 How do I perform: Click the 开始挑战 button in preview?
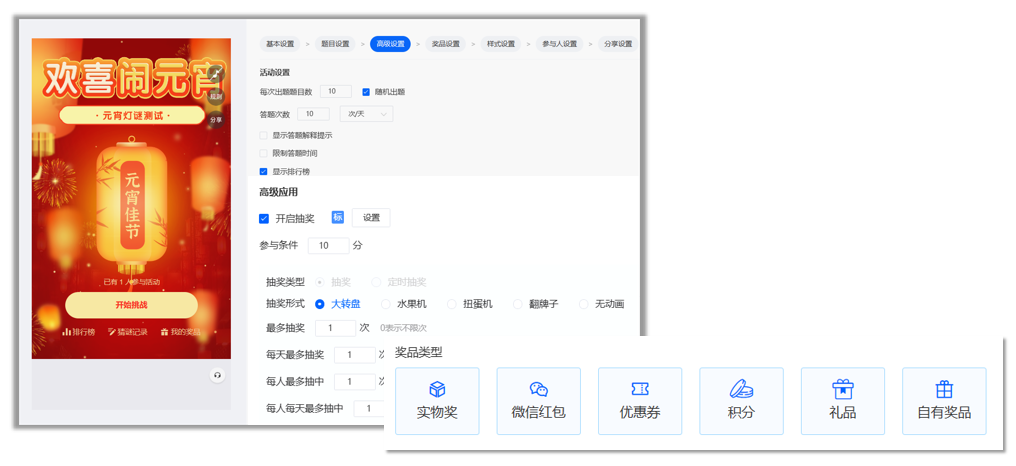click(132, 305)
